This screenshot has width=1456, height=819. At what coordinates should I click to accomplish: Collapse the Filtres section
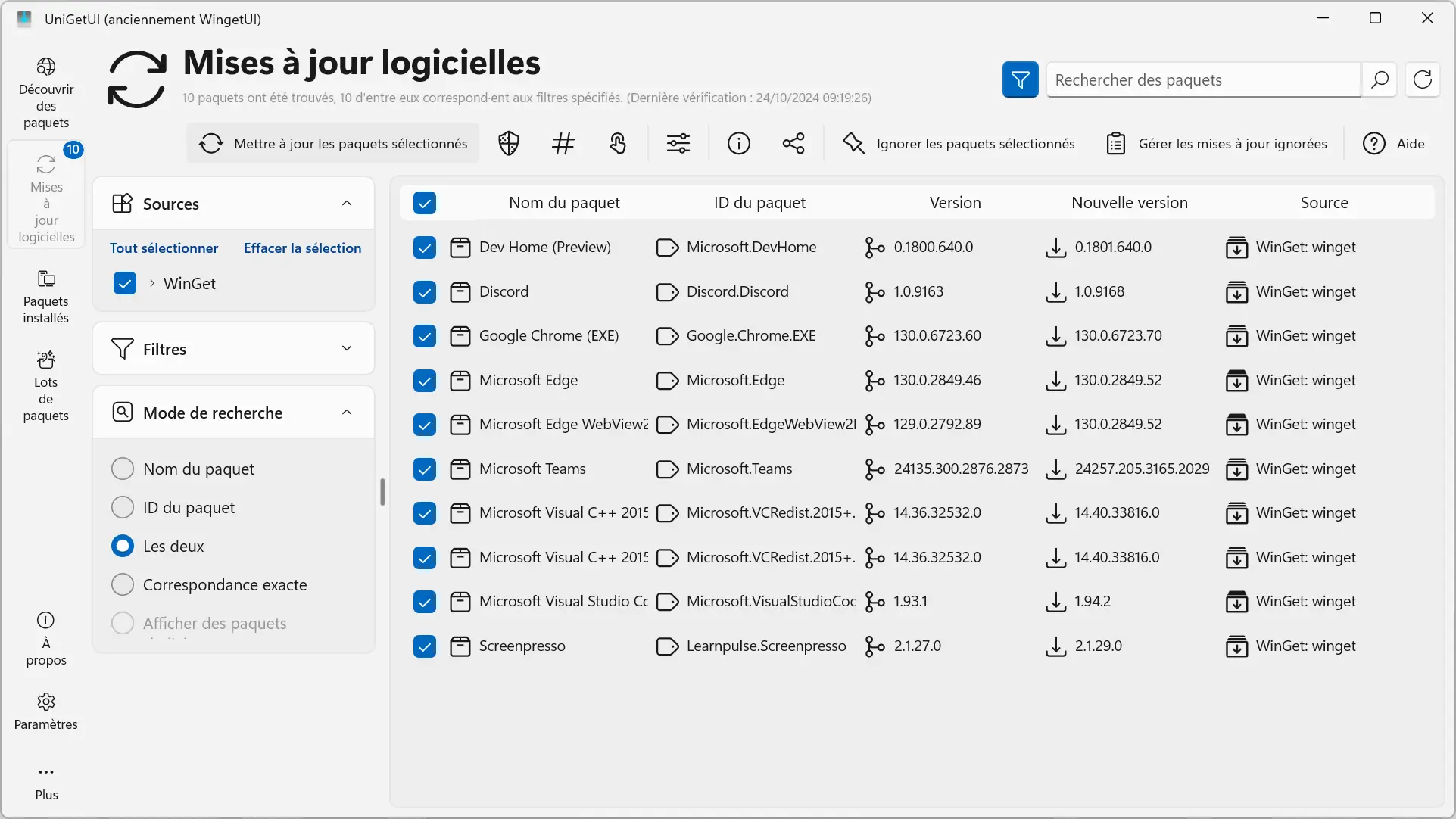pos(347,348)
